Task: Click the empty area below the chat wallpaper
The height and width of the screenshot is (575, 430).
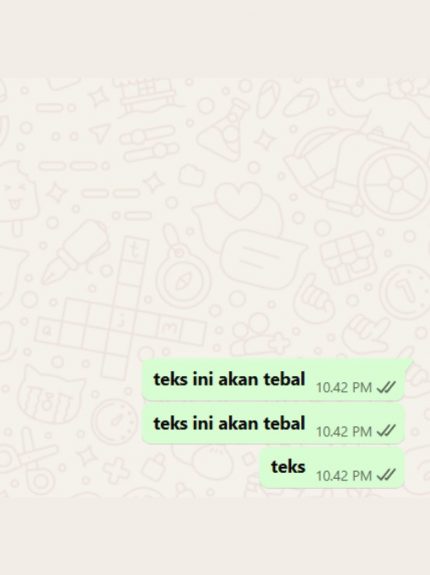Action: click(215, 536)
